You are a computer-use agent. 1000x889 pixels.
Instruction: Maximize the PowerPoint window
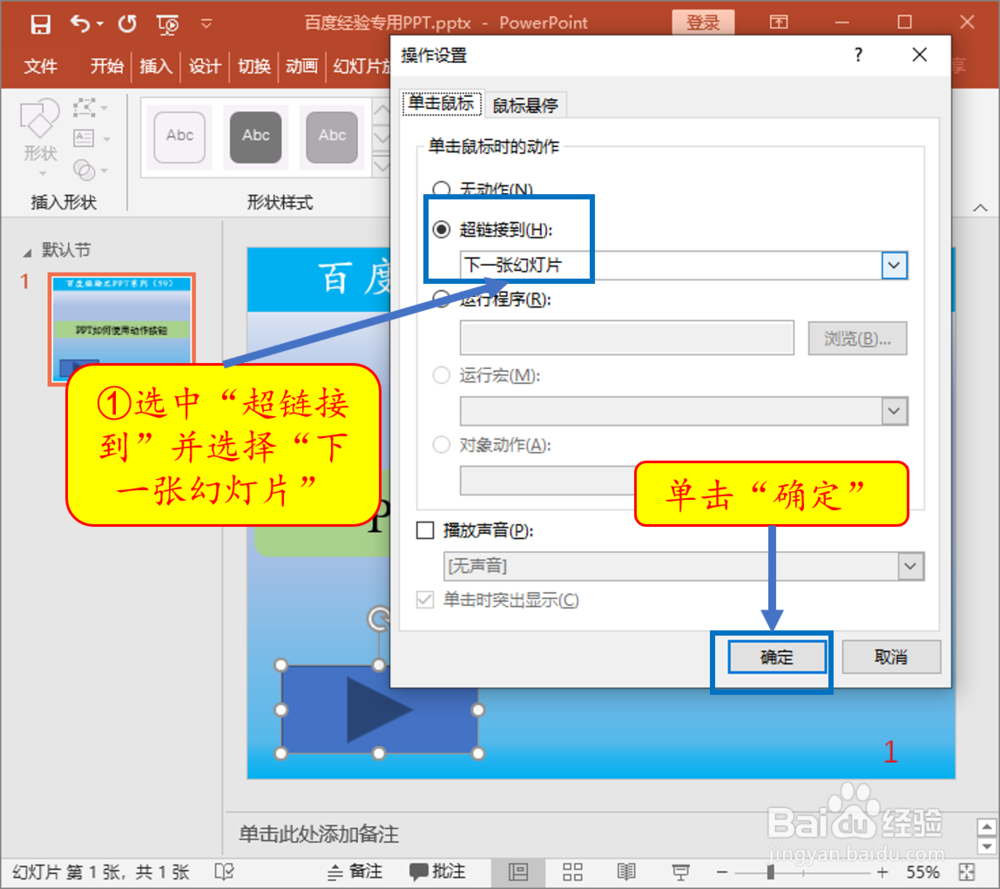904,23
